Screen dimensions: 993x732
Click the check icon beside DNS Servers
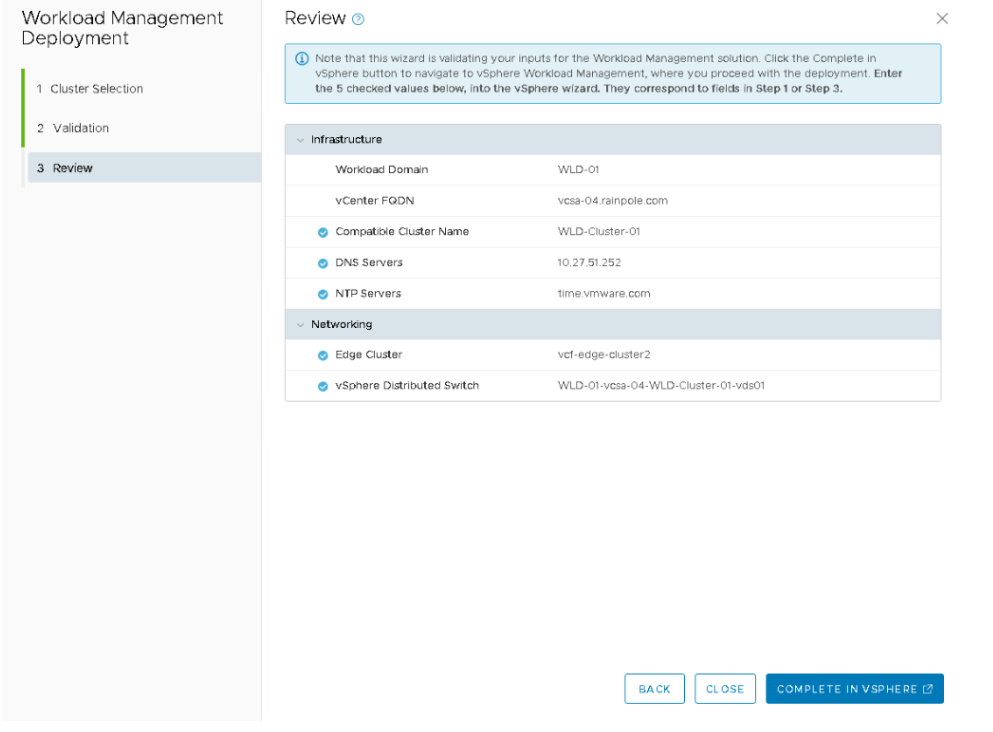[323, 263]
